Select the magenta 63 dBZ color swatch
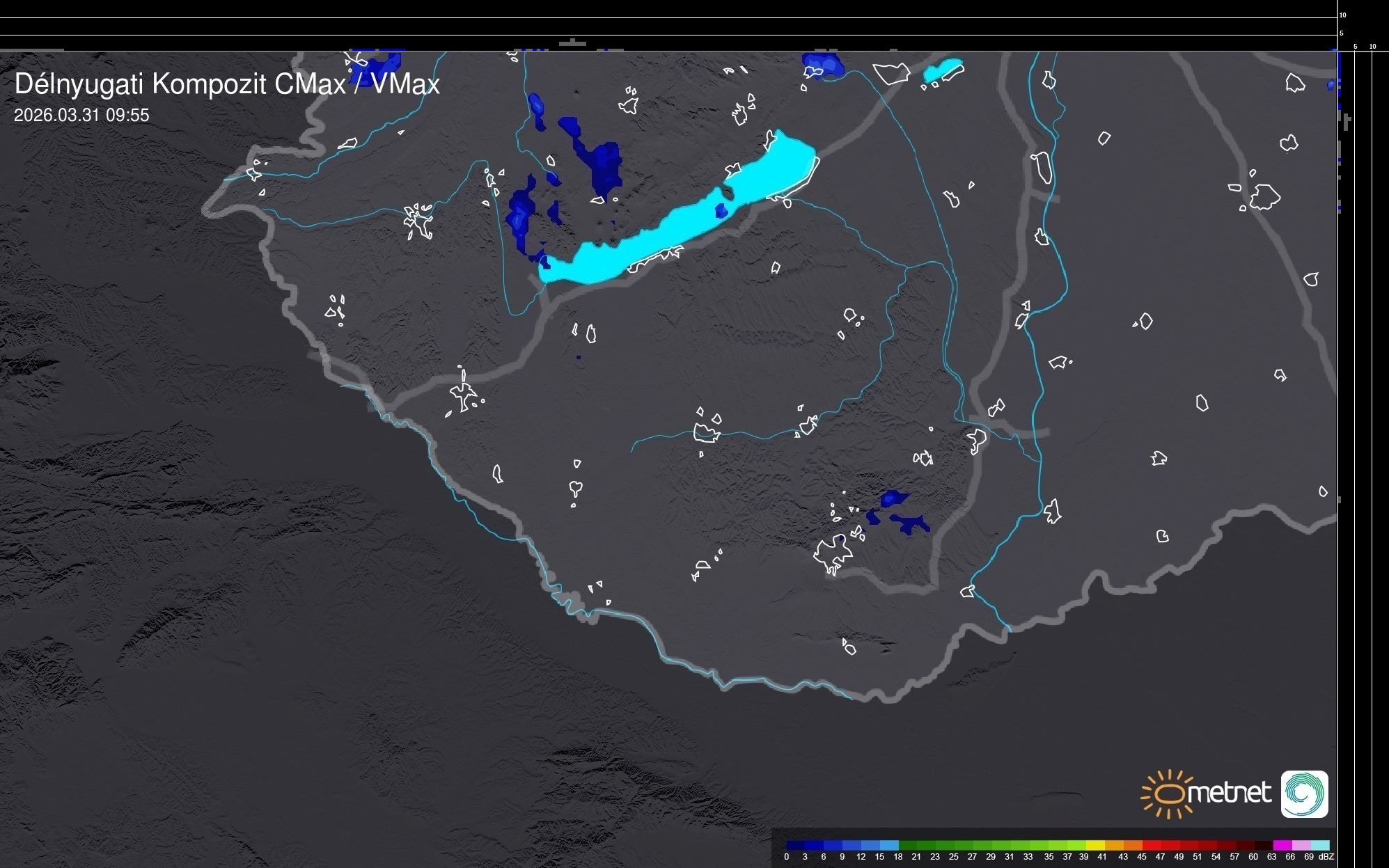Screen dimensions: 1389x868 coord(1282,845)
